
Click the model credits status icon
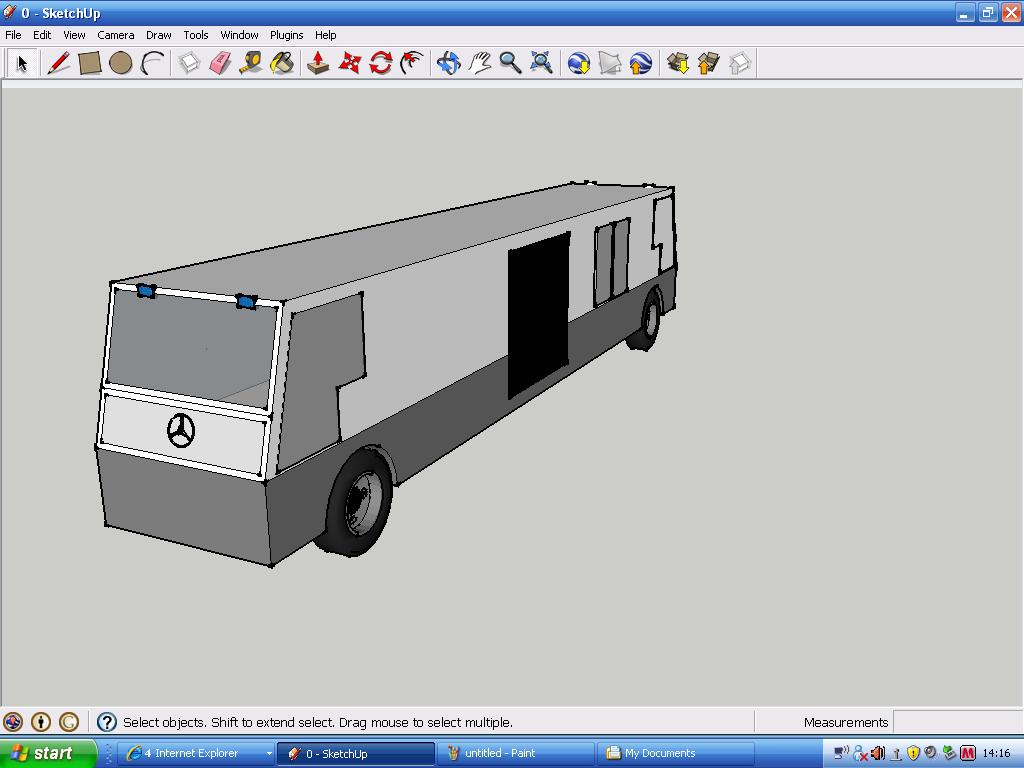click(x=40, y=722)
